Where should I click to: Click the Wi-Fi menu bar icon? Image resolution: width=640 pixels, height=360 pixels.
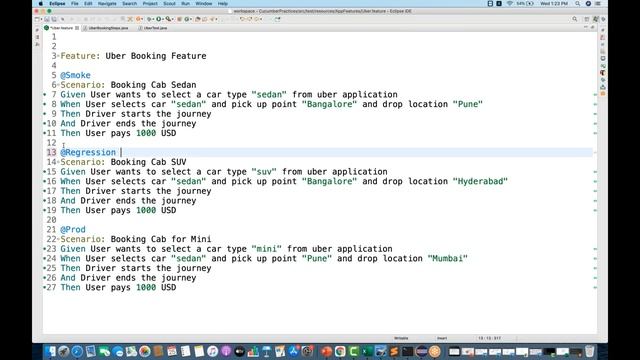[510, 4]
